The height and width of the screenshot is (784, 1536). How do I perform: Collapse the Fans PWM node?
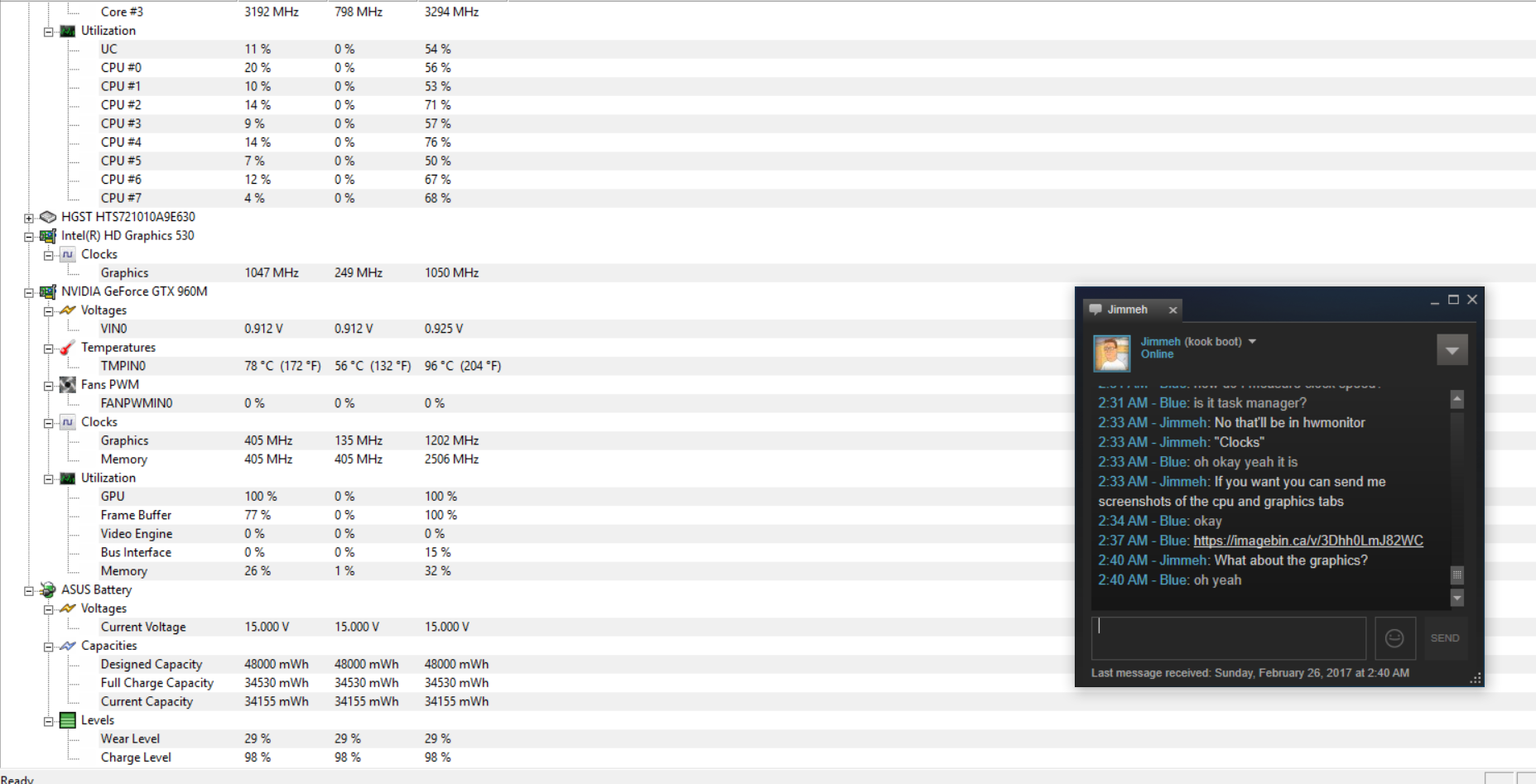(49, 386)
